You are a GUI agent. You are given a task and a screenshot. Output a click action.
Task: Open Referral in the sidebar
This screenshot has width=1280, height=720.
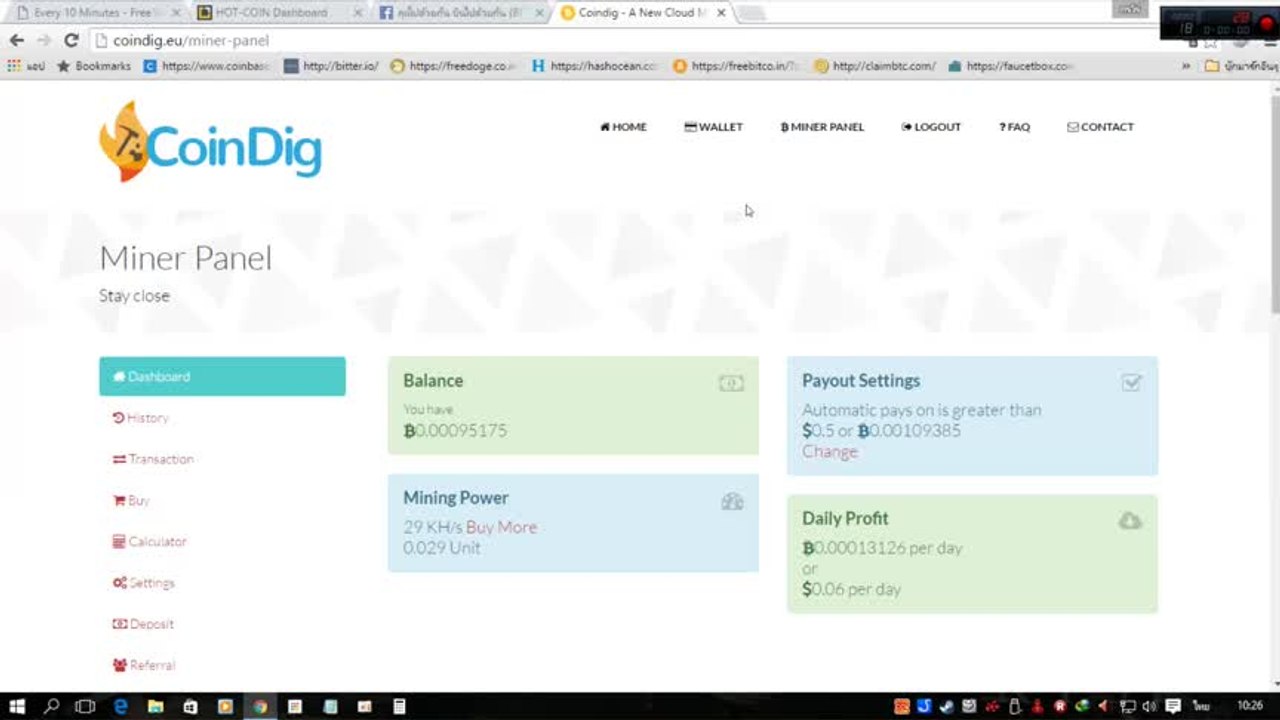144,664
